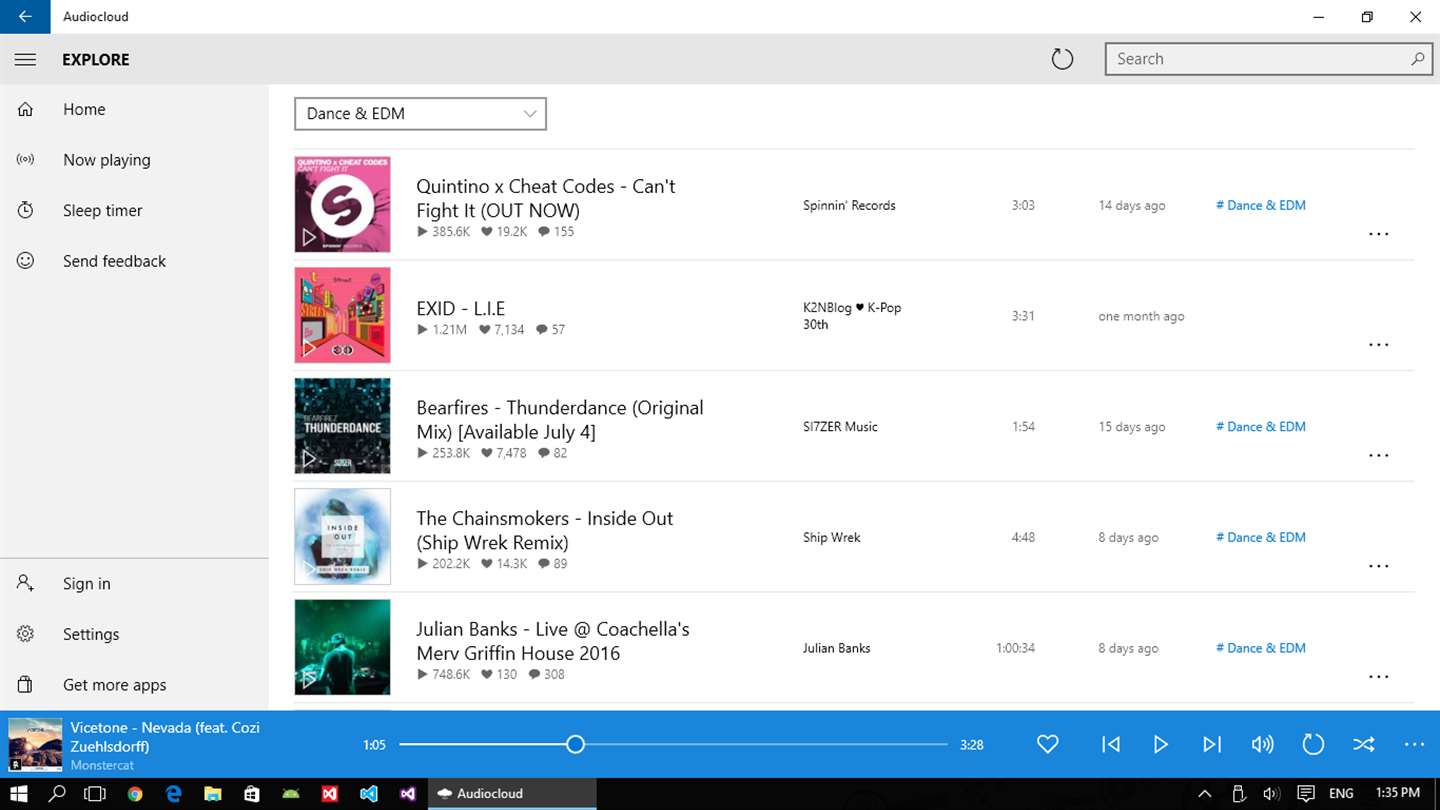The image size is (1440, 810).
Task: Open the SI7ZER Music uploader
Action: pyautogui.click(x=840, y=426)
